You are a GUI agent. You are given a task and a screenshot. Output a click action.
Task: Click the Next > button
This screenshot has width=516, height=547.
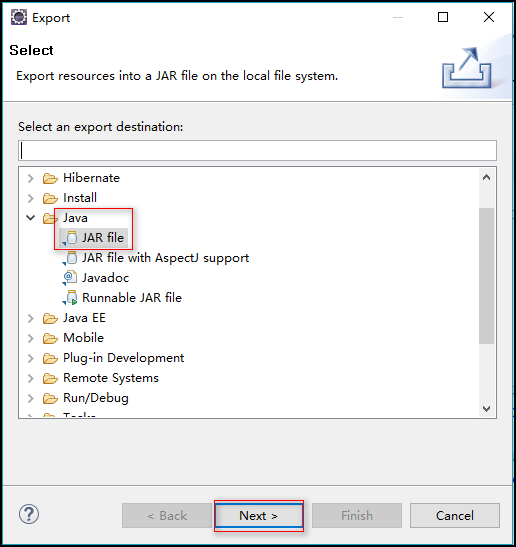(x=259, y=515)
